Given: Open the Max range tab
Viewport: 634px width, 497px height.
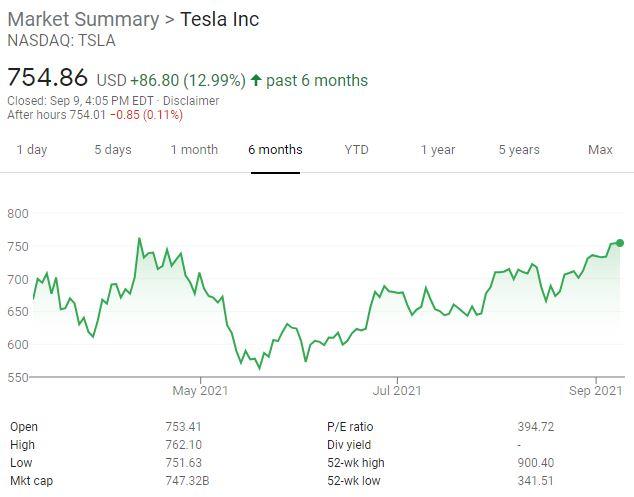Looking at the screenshot, I should [x=600, y=150].
